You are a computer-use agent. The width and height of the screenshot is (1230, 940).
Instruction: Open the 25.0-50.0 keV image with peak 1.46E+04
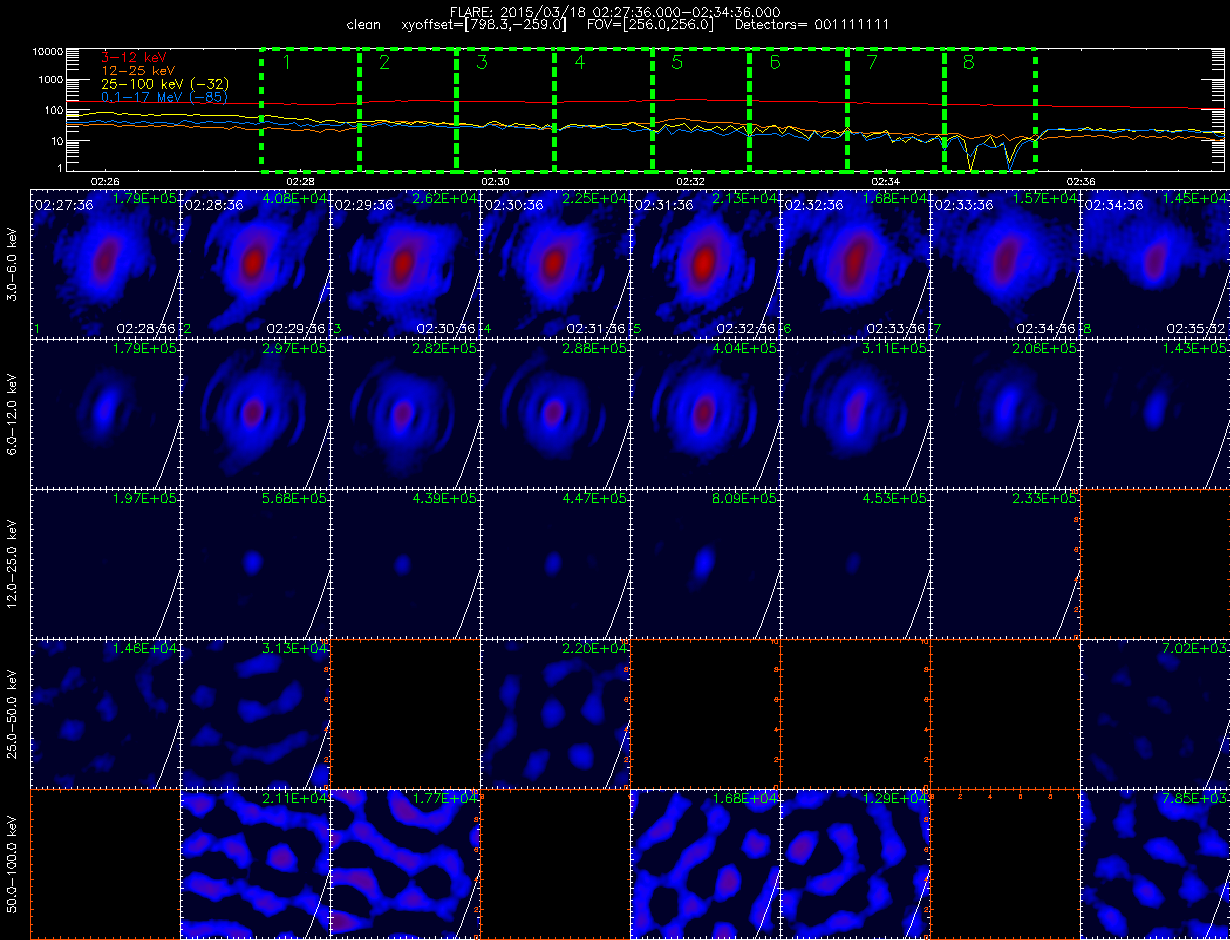[105, 713]
